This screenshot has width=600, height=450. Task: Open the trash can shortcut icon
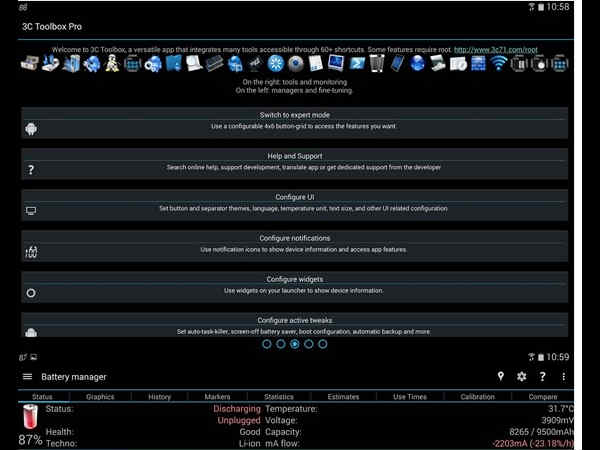376,64
